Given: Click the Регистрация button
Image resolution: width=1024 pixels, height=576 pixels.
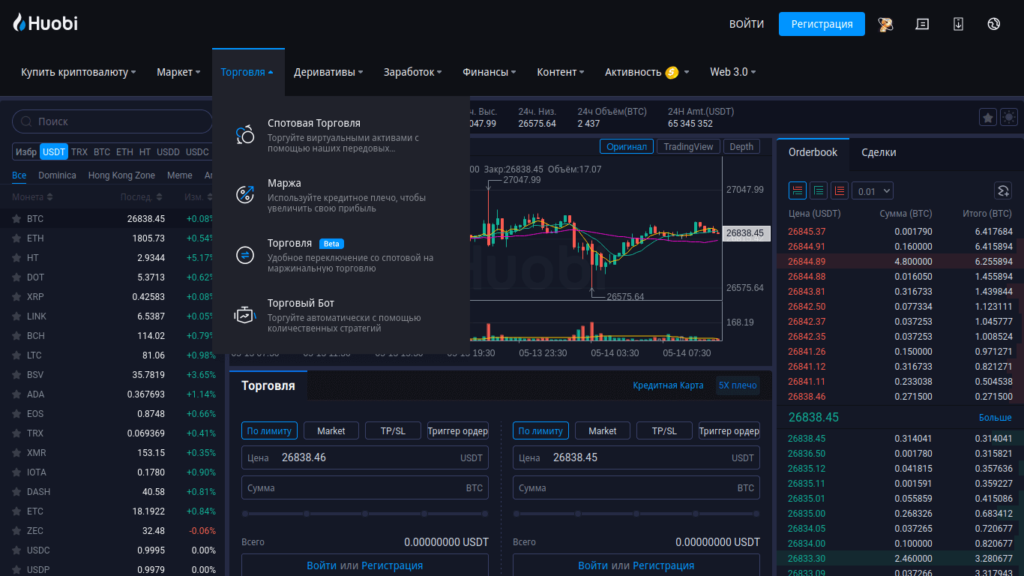Looking at the screenshot, I should 821,23.
